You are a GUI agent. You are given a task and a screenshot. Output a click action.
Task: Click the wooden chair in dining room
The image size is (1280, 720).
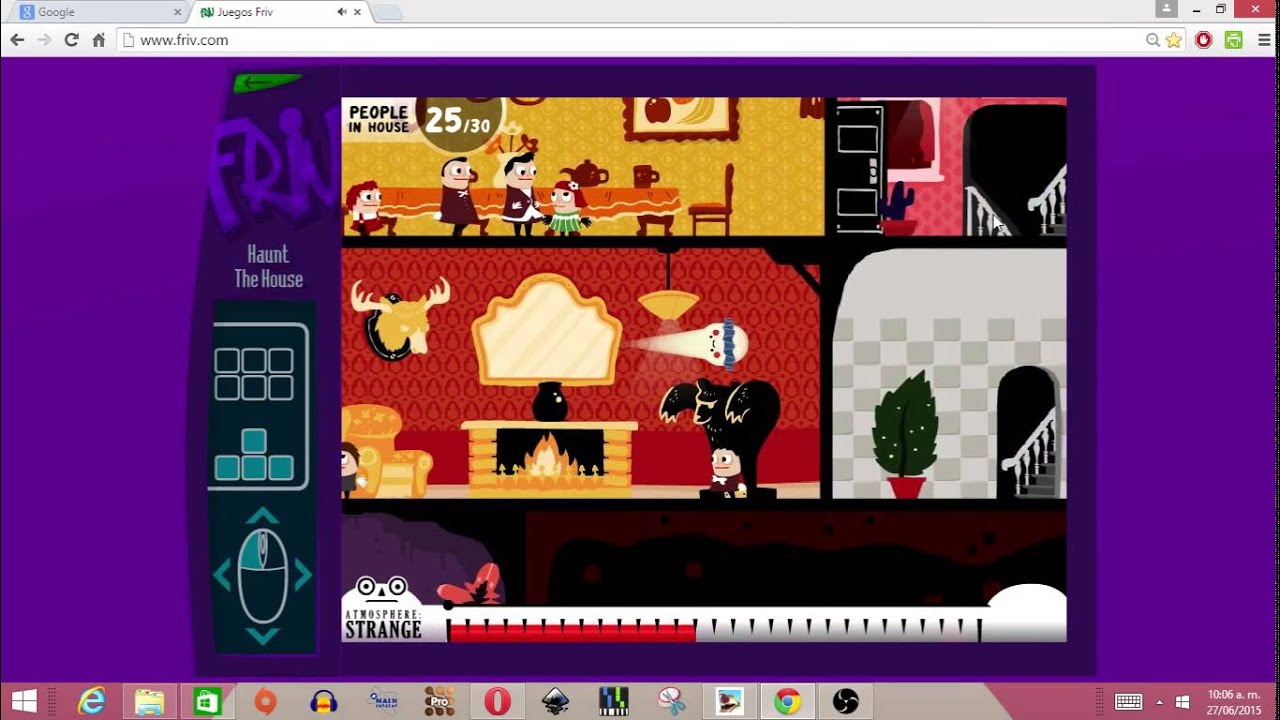(711, 200)
